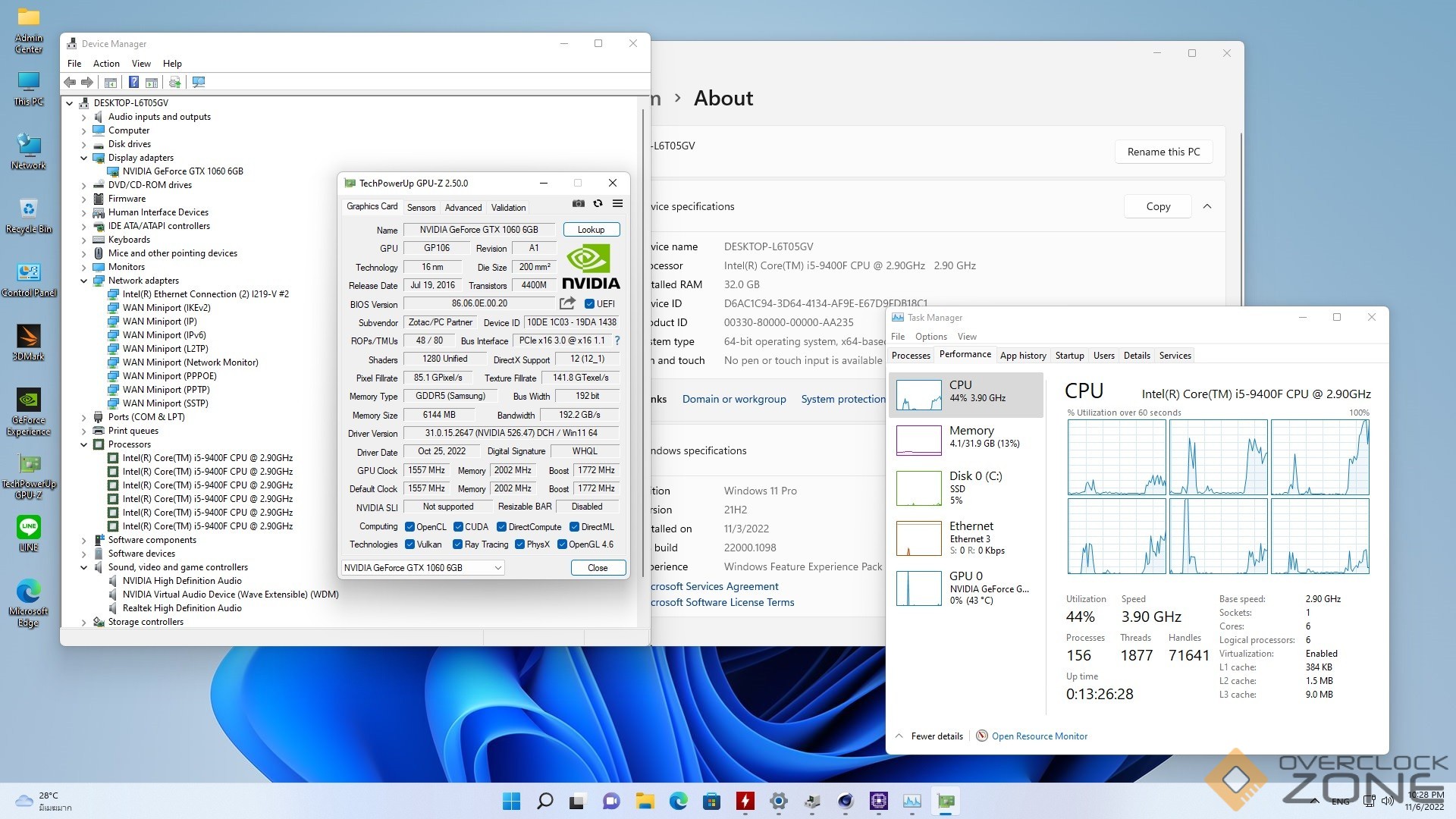The image size is (1456, 819).
Task: Switch to the Sensors tab in GPU-Z
Action: [x=421, y=207]
